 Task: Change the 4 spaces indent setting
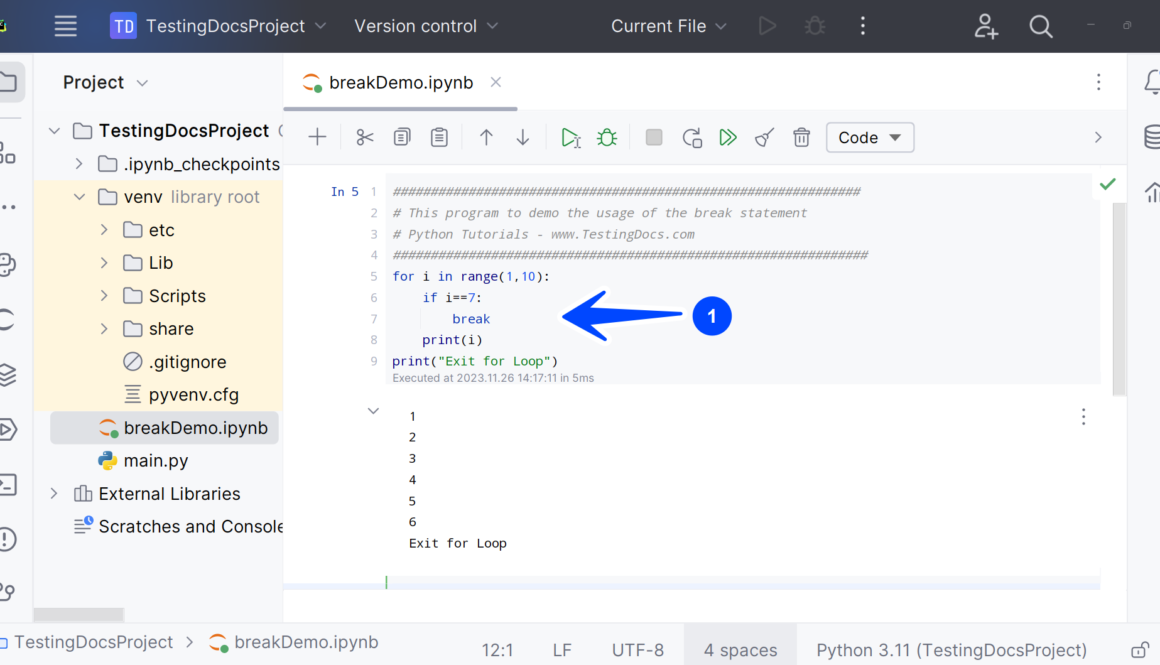click(740, 649)
